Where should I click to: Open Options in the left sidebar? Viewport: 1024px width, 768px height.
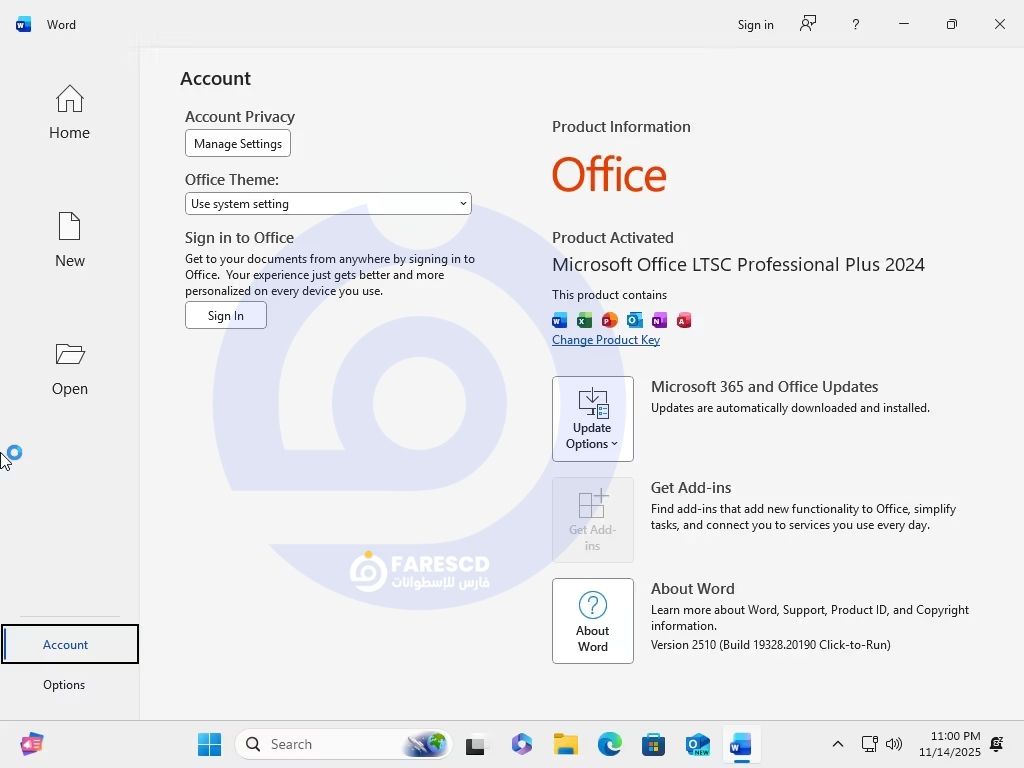coord(64,685)
